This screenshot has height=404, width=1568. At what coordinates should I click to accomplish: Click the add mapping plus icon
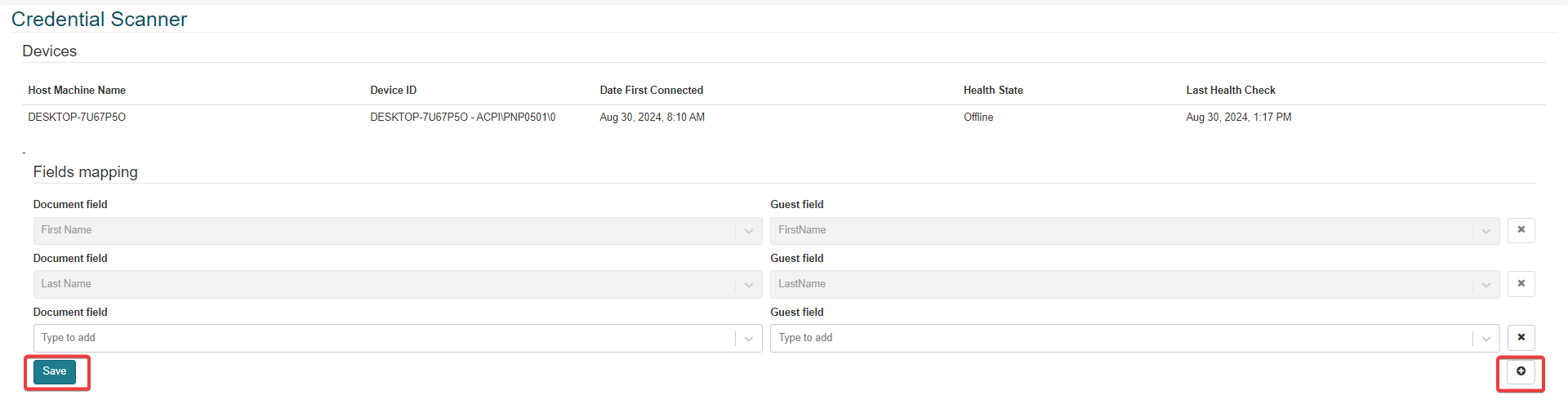pos(1521,371)
